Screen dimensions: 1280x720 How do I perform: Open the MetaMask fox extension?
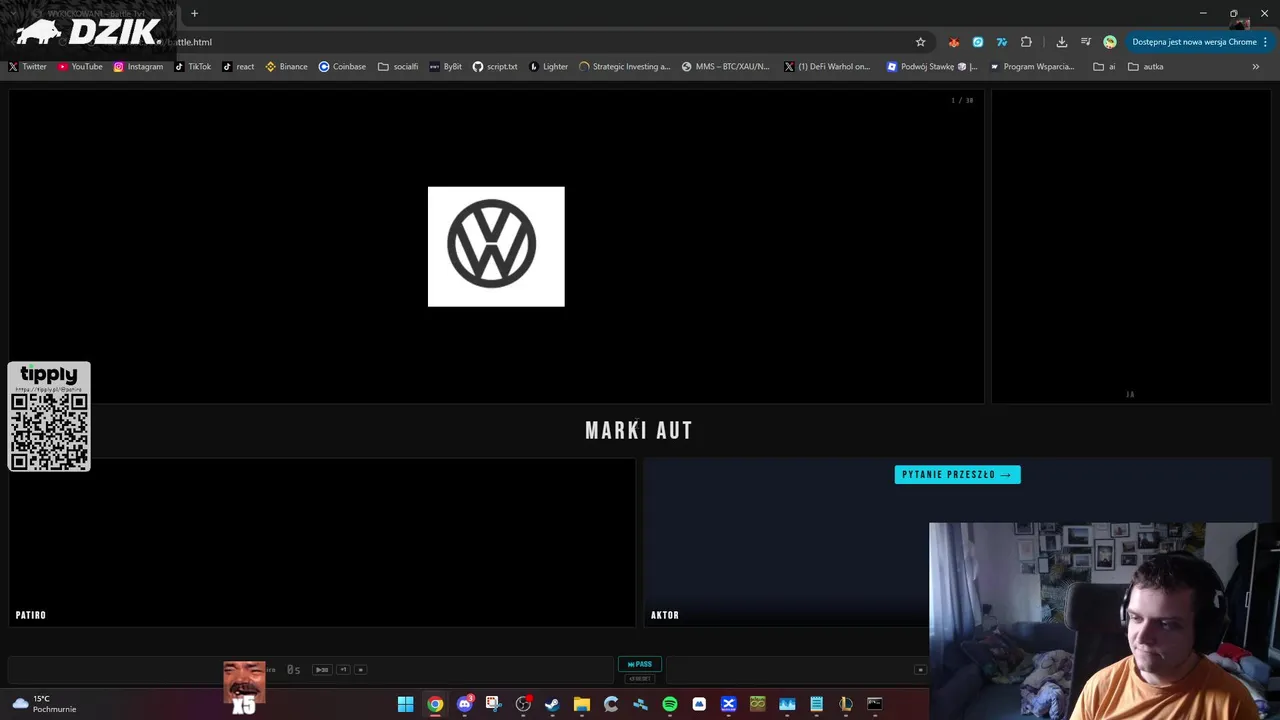tap(953, 42)
